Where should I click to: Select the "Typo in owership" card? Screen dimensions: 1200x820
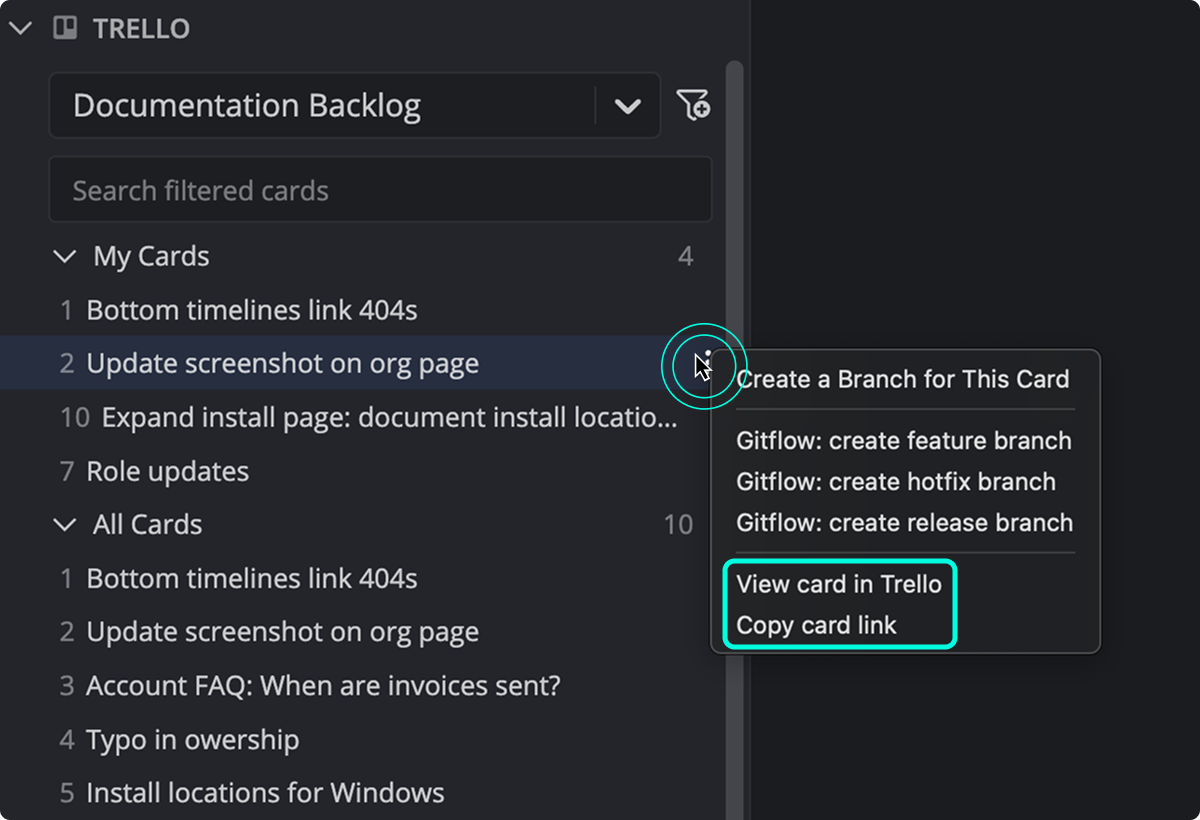(192, 739)
